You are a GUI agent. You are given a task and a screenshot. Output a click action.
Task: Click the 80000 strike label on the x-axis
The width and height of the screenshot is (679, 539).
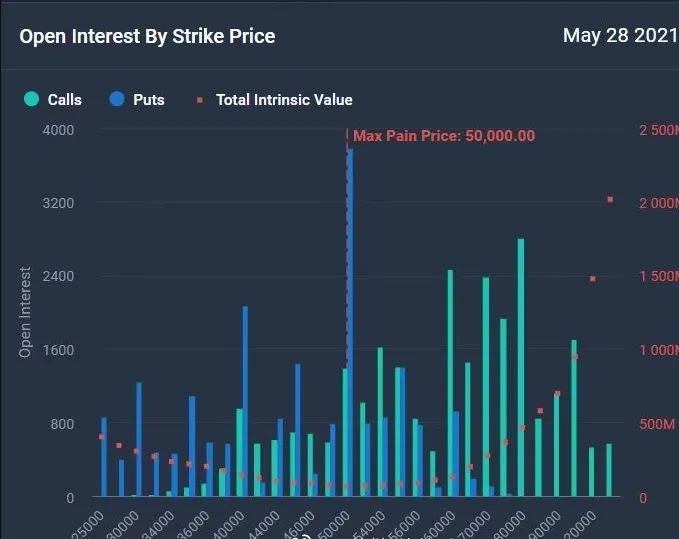509,525
